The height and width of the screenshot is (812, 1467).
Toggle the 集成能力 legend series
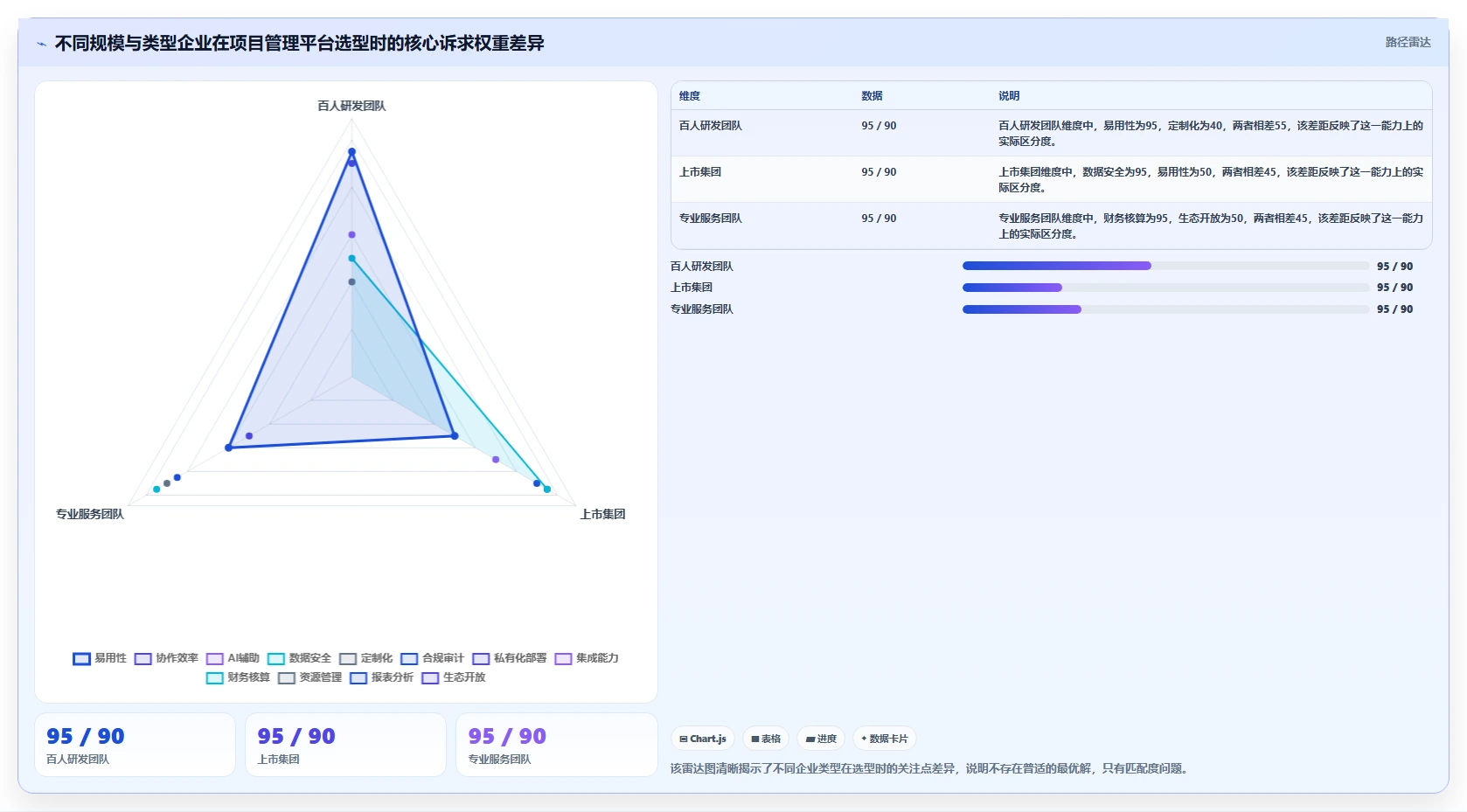pyautogui.click(x=586, y=658)
